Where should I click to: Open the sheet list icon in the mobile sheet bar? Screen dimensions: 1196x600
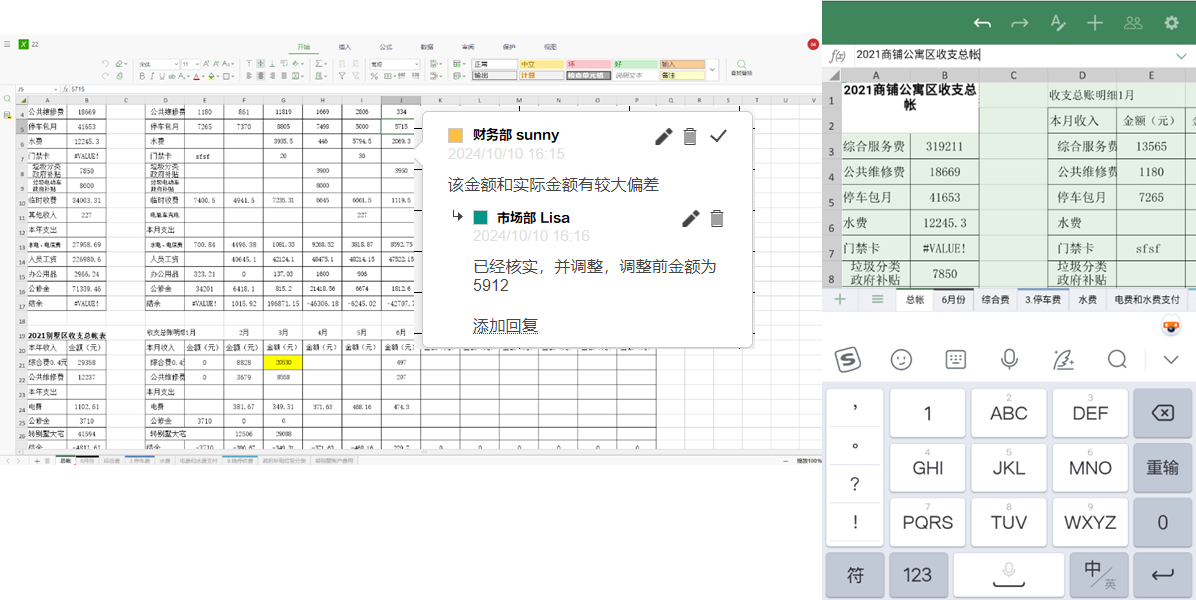(x=877, y=300)
